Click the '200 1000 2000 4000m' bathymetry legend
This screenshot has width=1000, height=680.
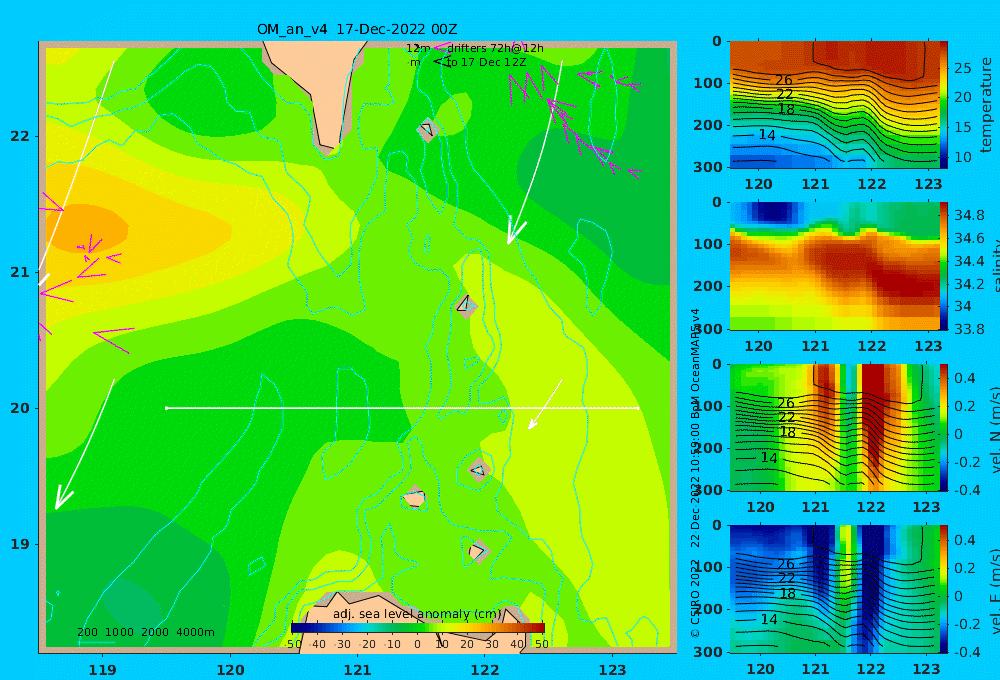[x=145, y=632]
